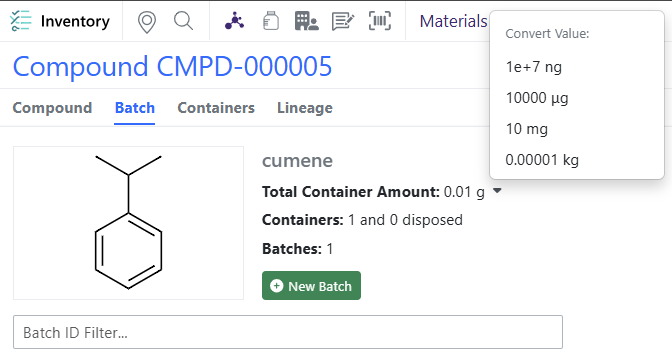The image size is (672, 361).
Task: Open the bottle containers icon
Action: 270,21
